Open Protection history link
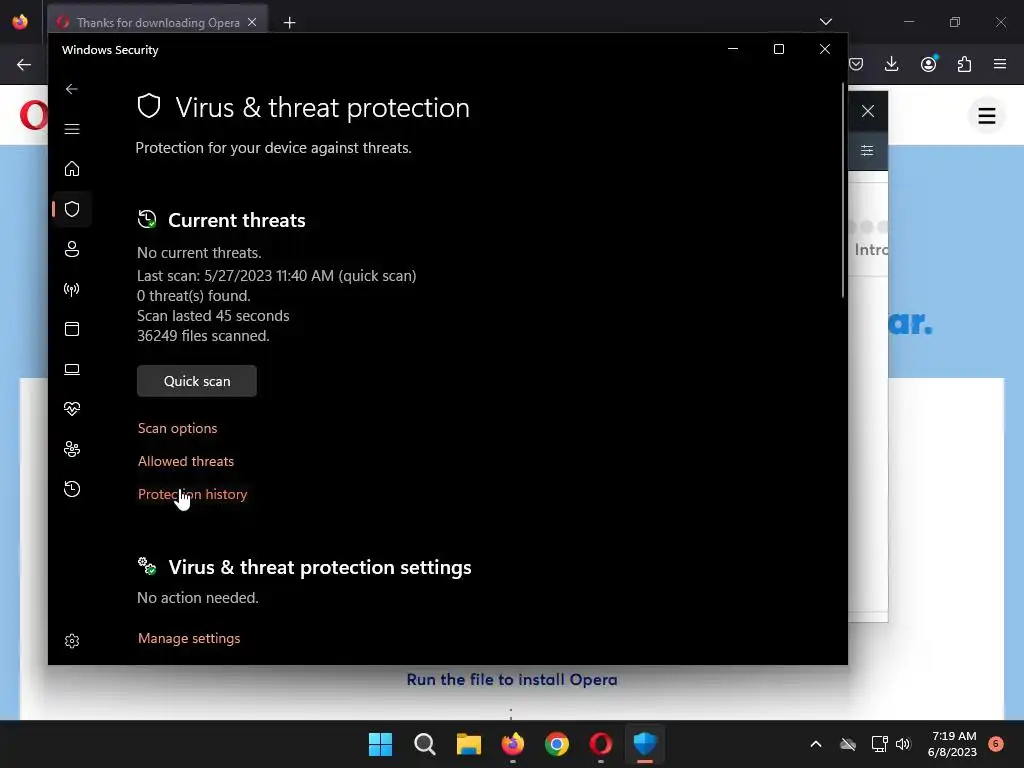 193,494
